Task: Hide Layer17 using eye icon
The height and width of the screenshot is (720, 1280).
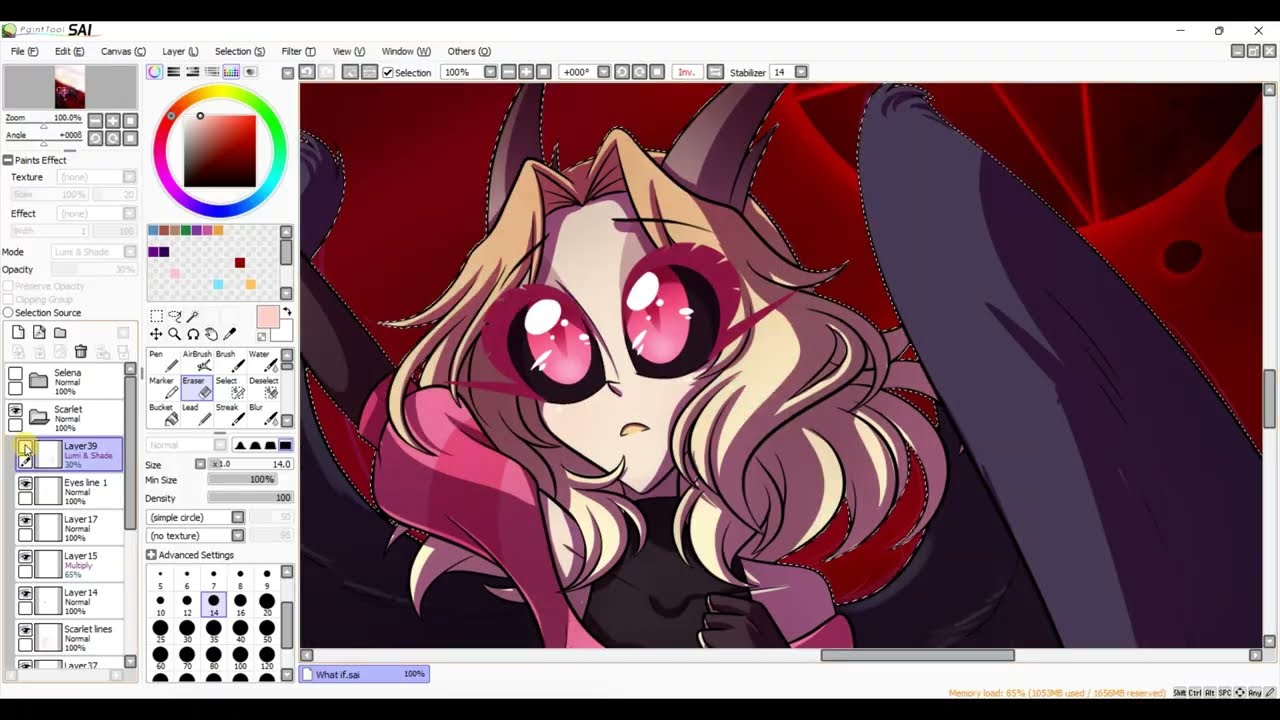Action: tap(25, 521)
